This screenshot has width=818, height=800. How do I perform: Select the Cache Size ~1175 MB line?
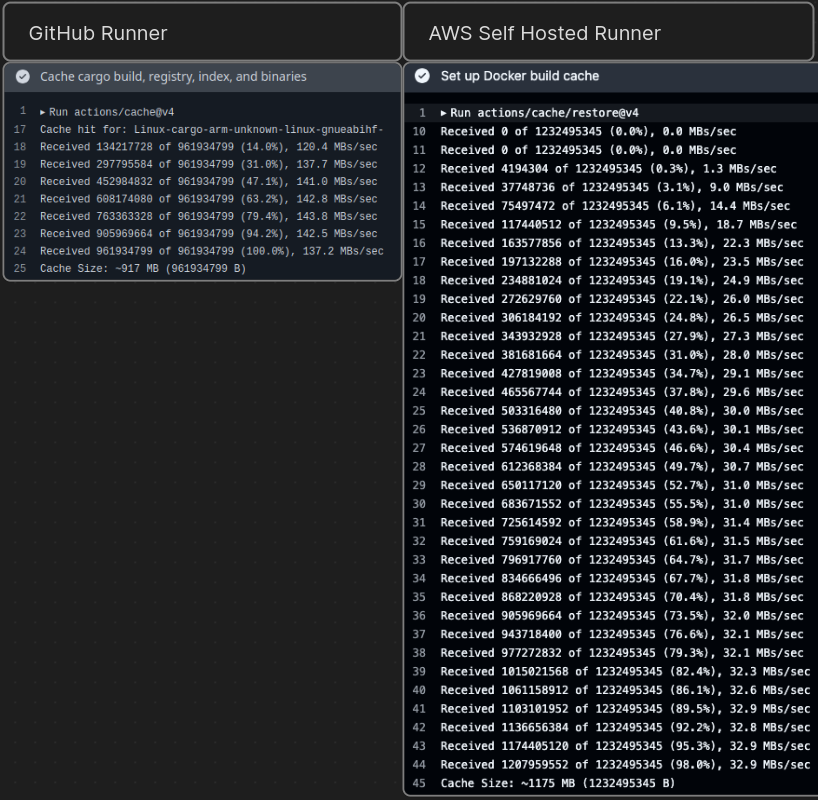pos(558,783)
